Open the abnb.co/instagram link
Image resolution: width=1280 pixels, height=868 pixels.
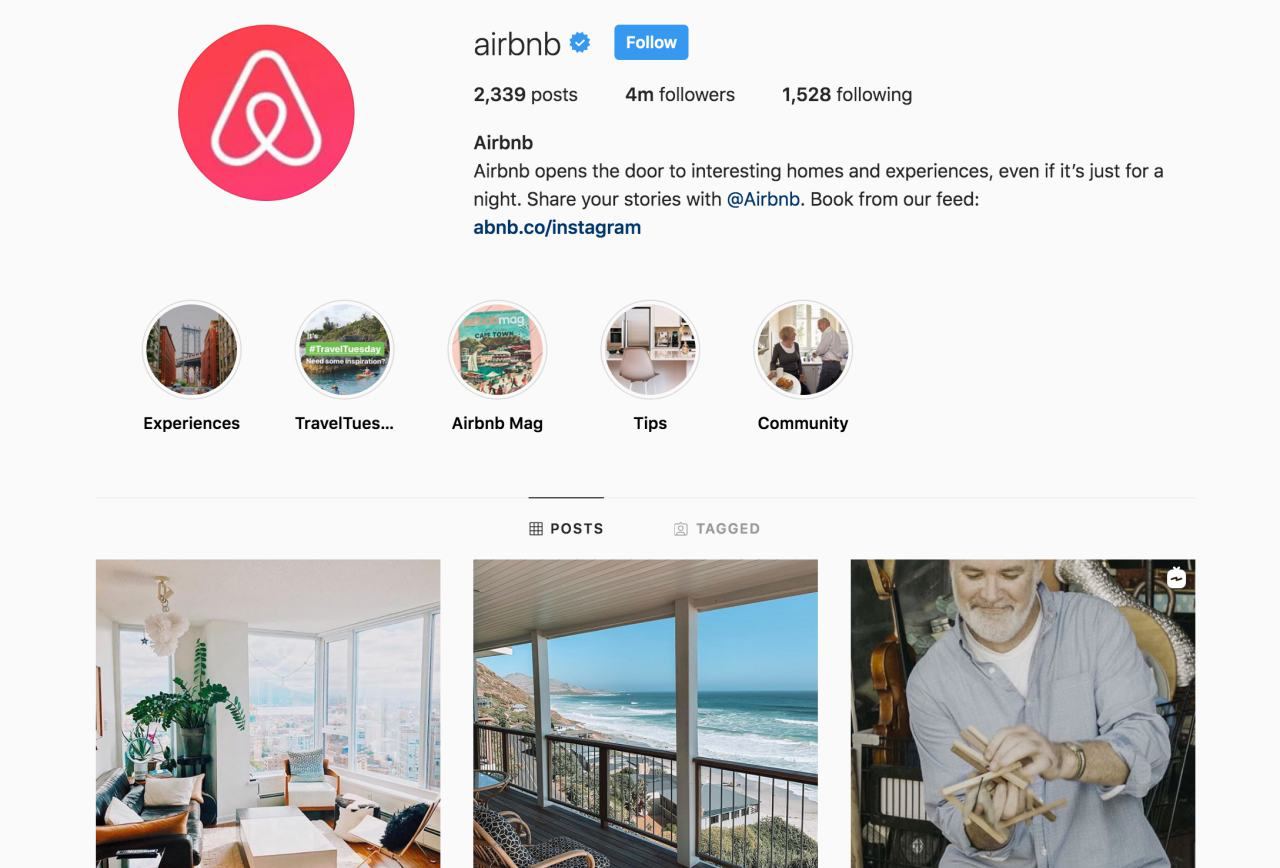[557, 227]
